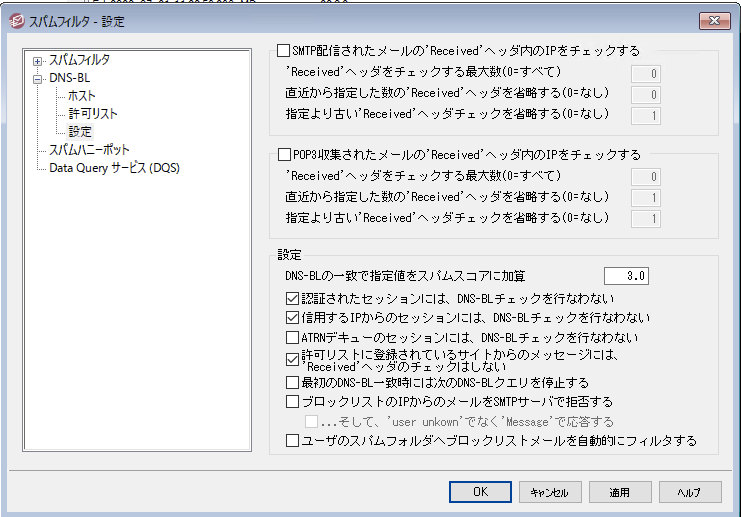Viewport: 741px width, 517px height.
Task: Open スパムハニーポット in the tree
Action: click(x=89, y=150)
